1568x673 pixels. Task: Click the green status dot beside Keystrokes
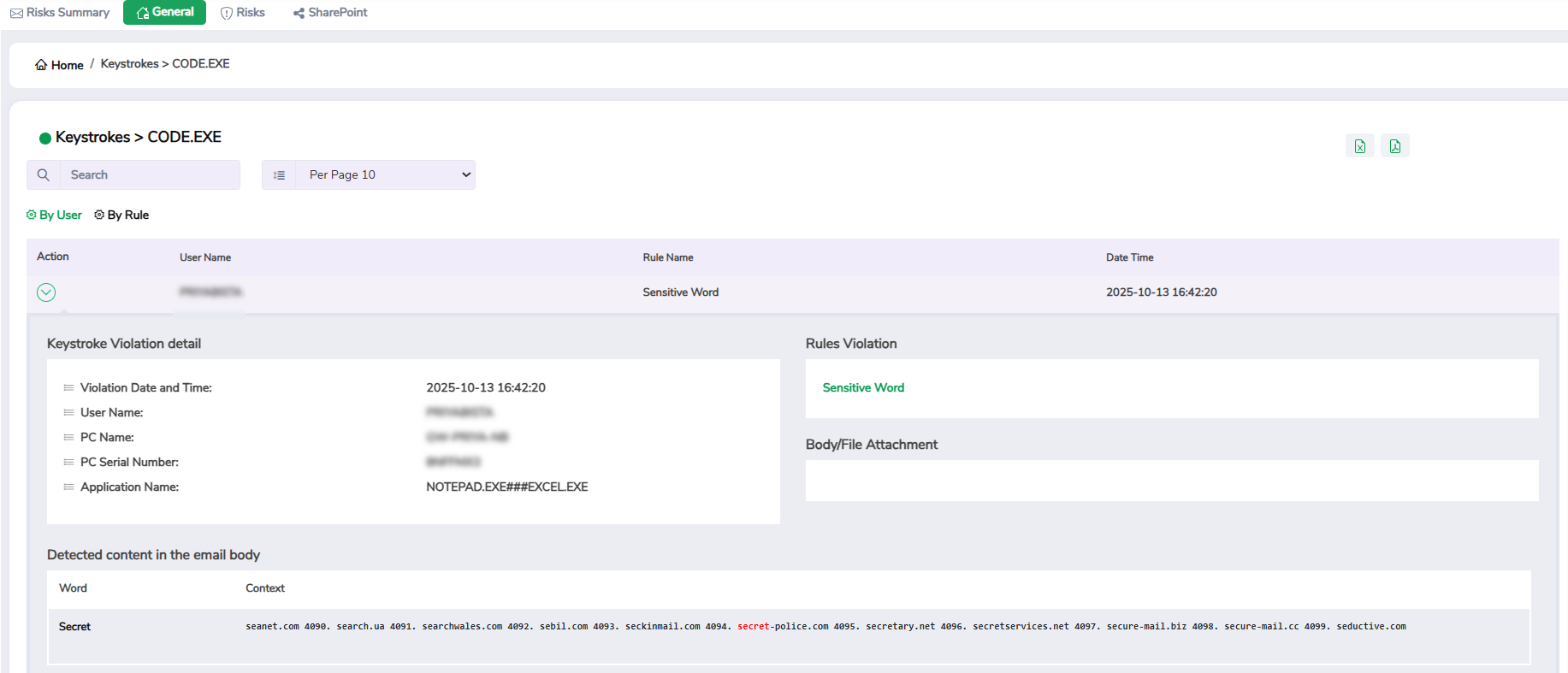(45, 139)
